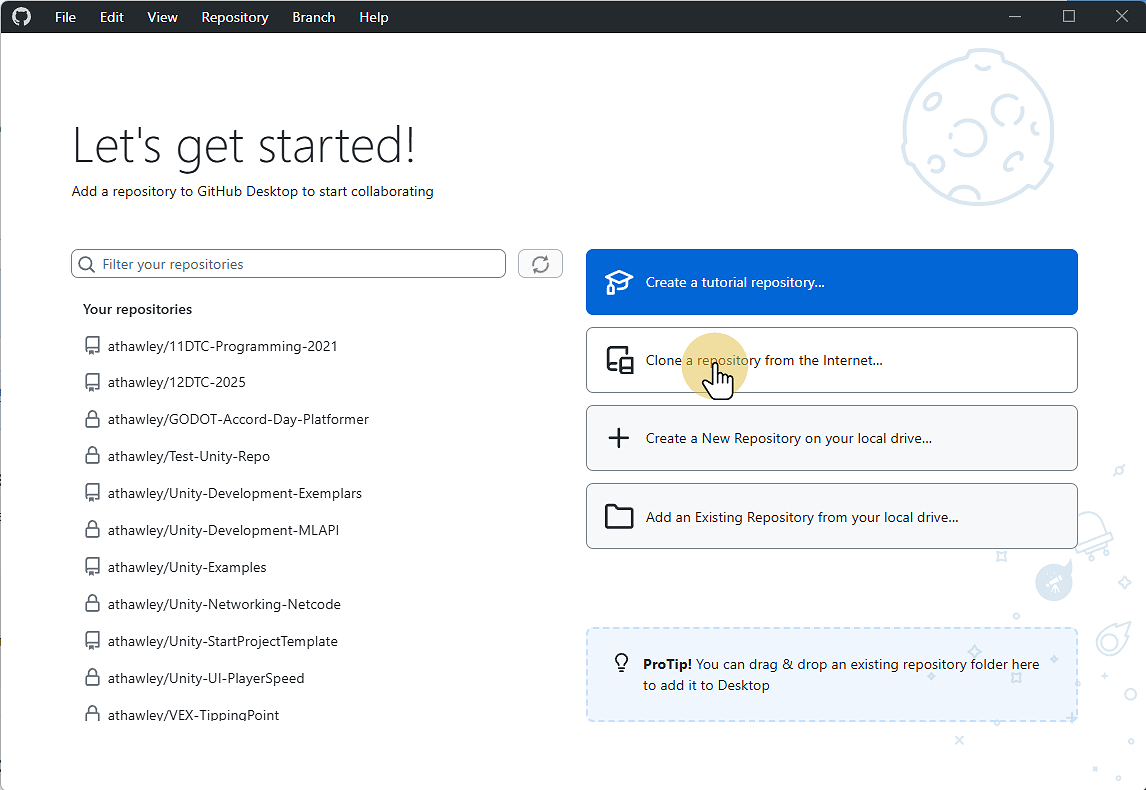Click repo icon beside 12DTC-2025
This screenshot has width=1146, height=790.
(x=92, y=382)
